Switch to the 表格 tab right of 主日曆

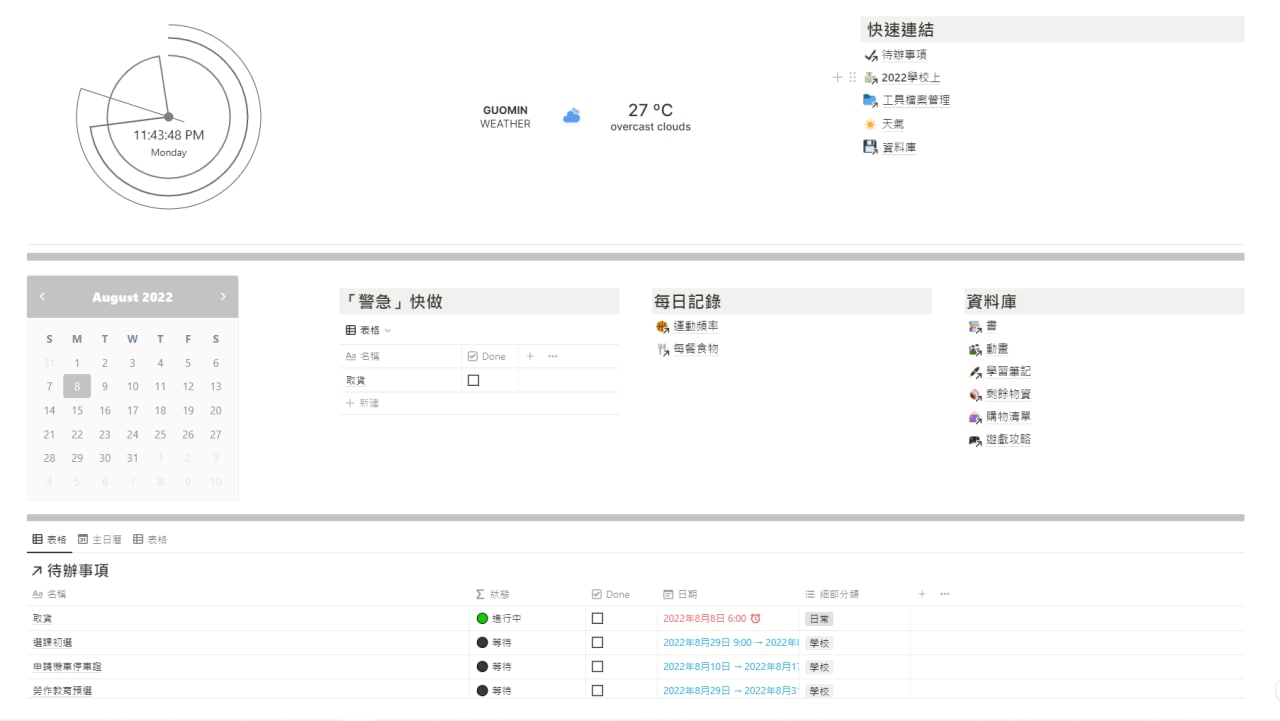pyautogui.click(x=150, y=539)
